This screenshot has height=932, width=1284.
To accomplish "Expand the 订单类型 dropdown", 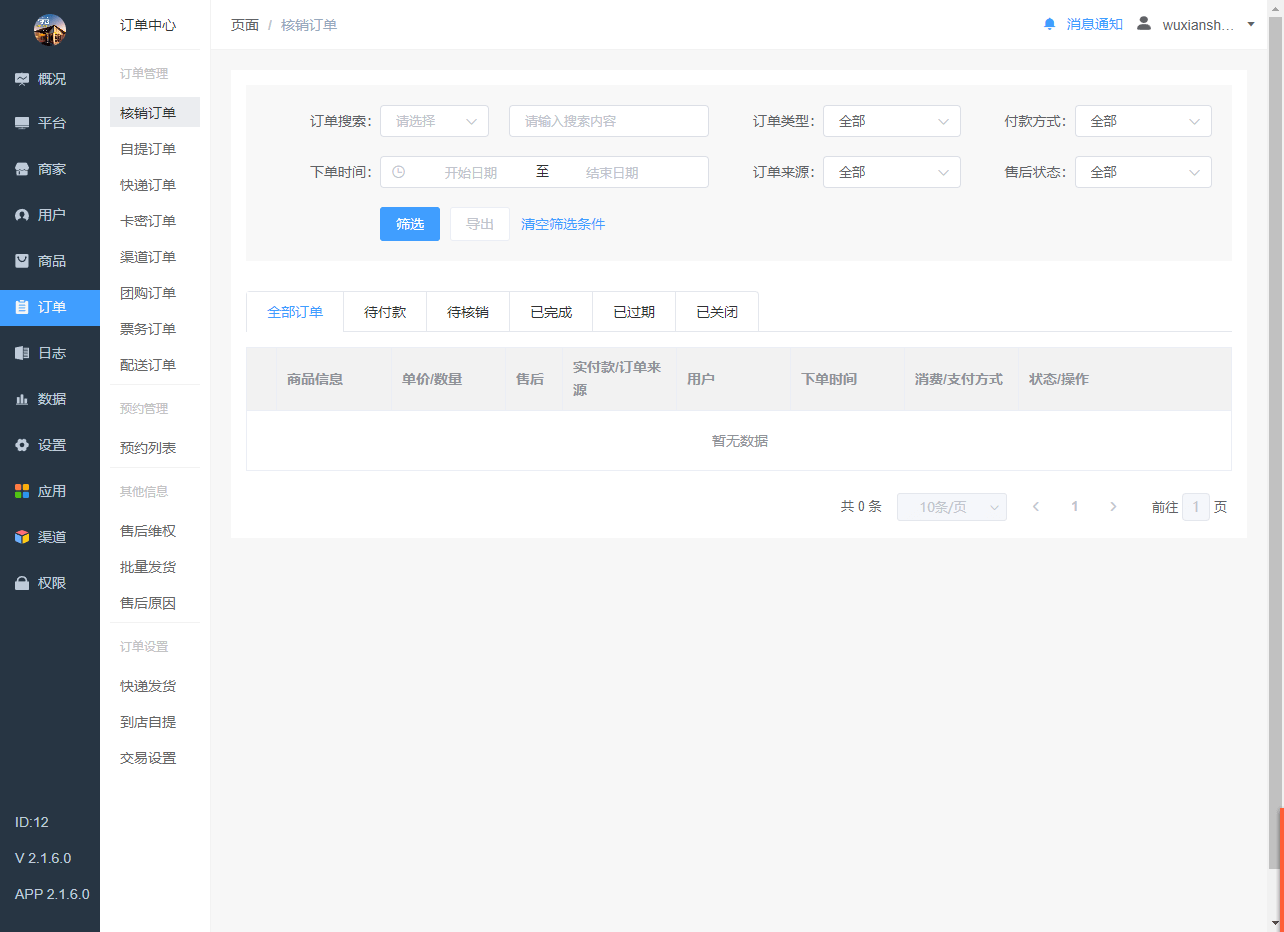I will pos(891,121).
